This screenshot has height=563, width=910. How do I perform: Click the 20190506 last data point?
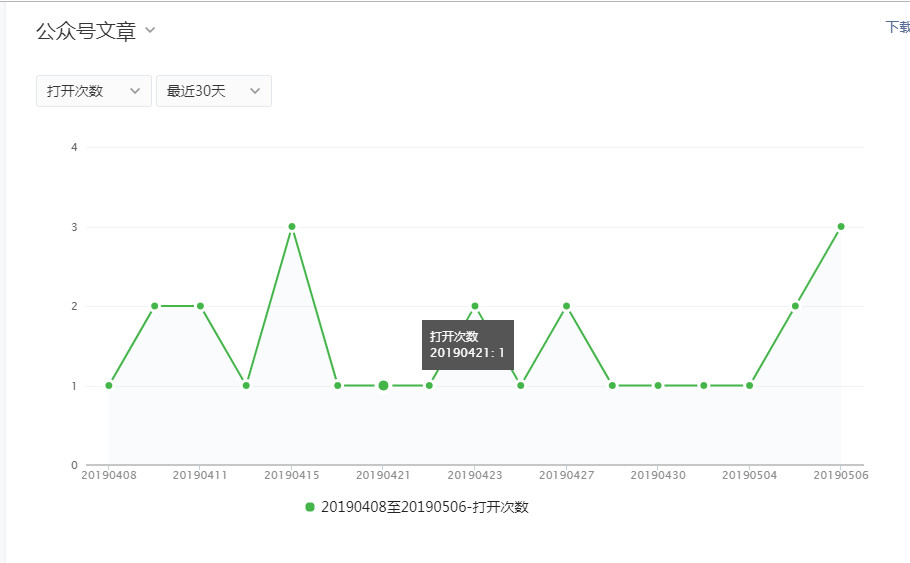pos(841,226)
